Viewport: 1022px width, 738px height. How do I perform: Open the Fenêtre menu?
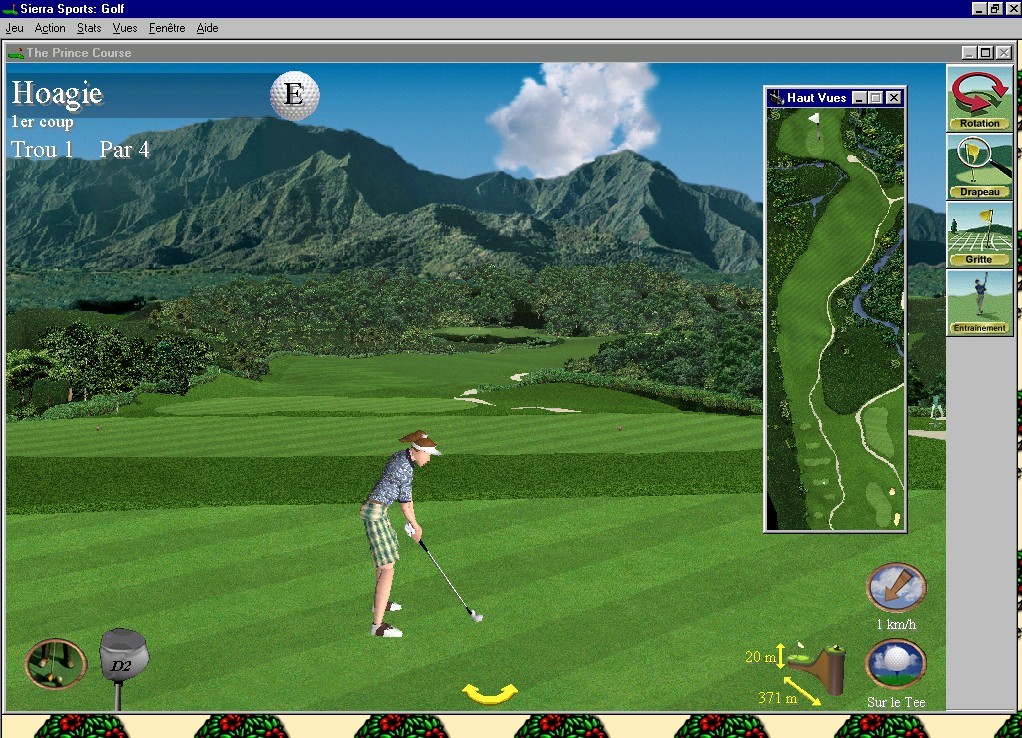tap(167, 28)
